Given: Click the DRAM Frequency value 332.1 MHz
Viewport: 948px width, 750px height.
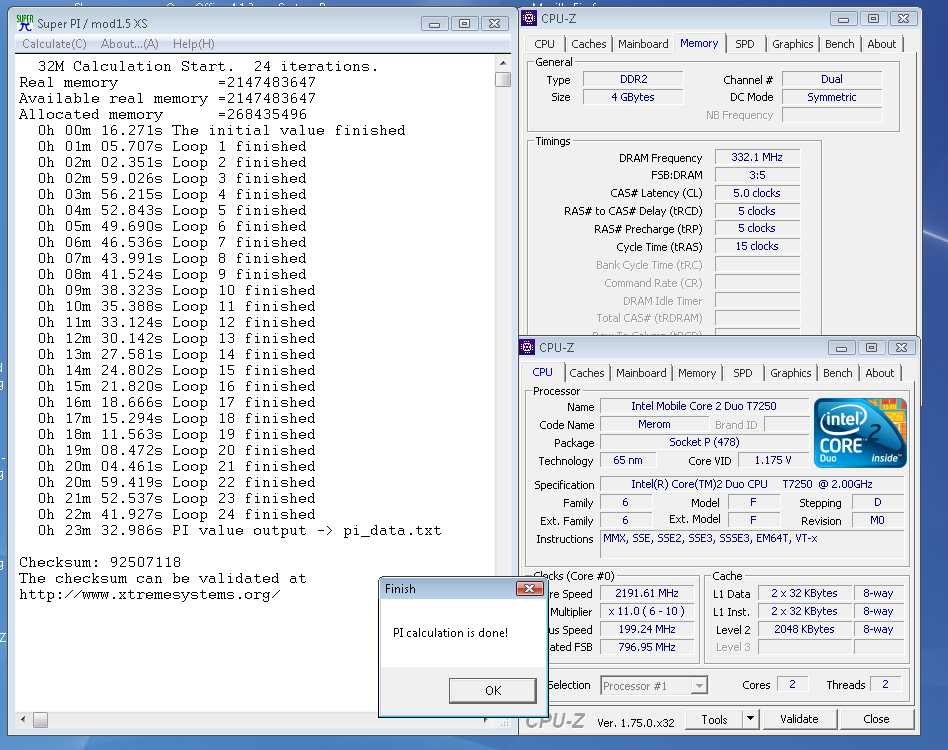Looking at the screenshot, I should [757, 157].
